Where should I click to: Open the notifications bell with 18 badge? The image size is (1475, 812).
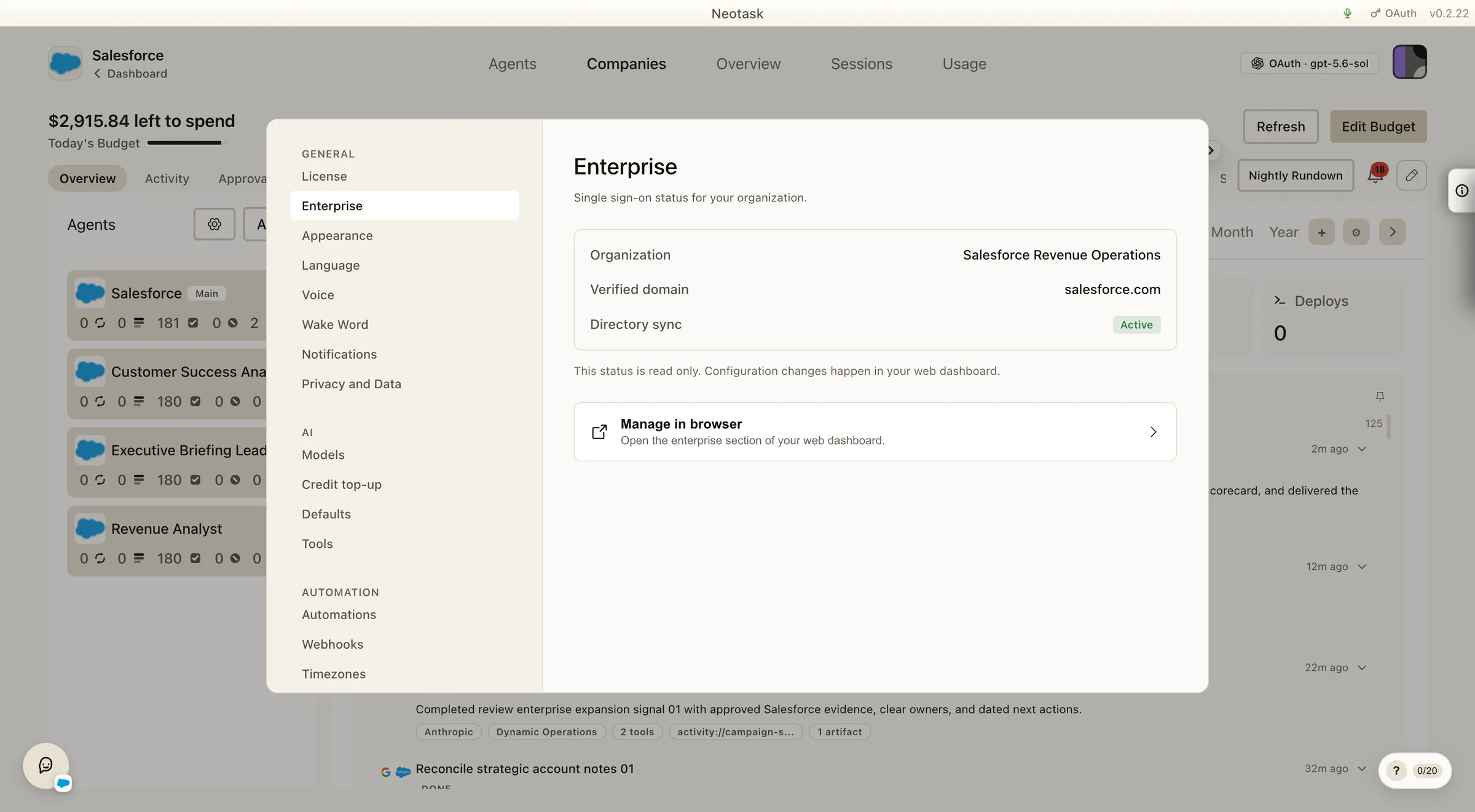click(1376, 174)
